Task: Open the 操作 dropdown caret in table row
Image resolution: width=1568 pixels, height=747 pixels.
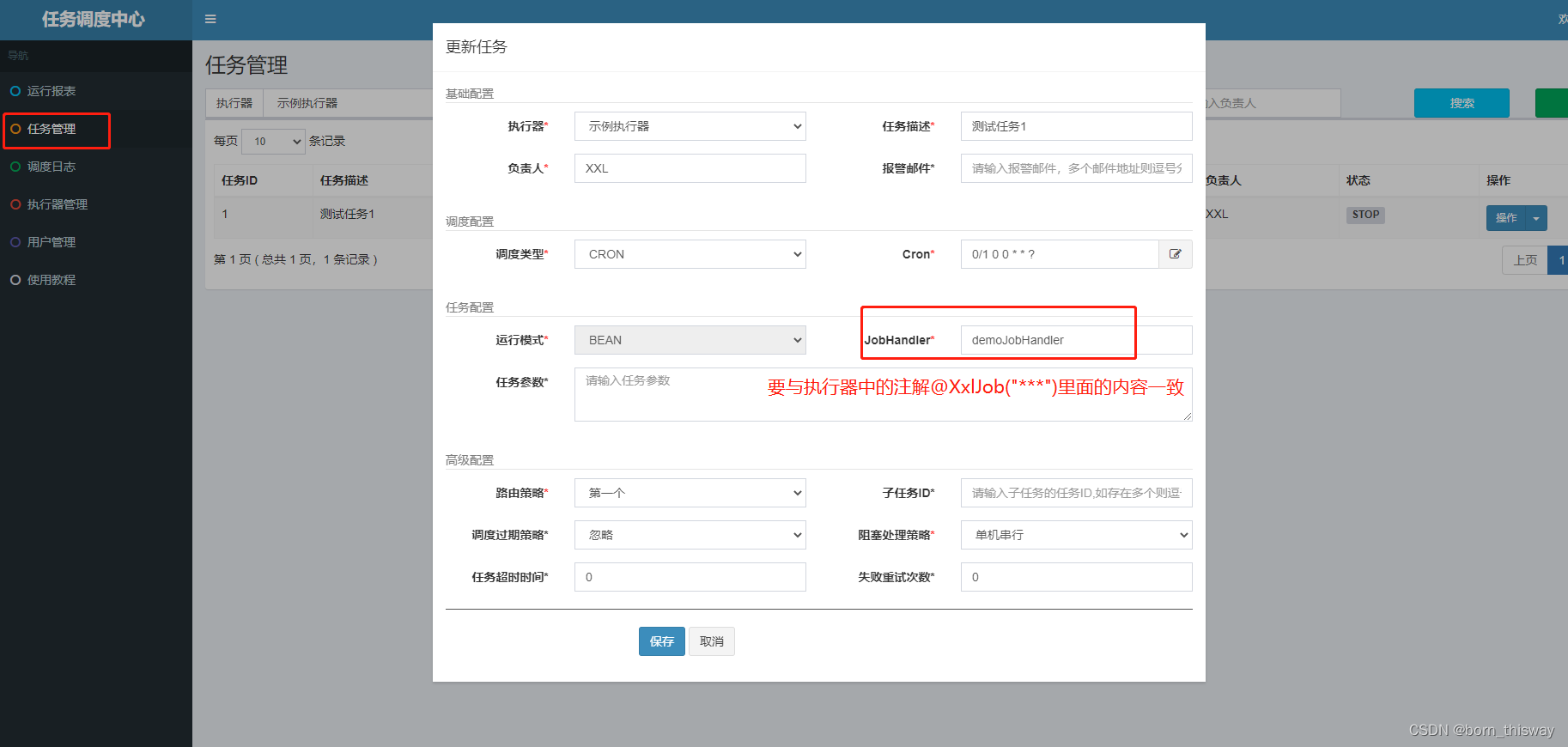Action: [1536, 218]
